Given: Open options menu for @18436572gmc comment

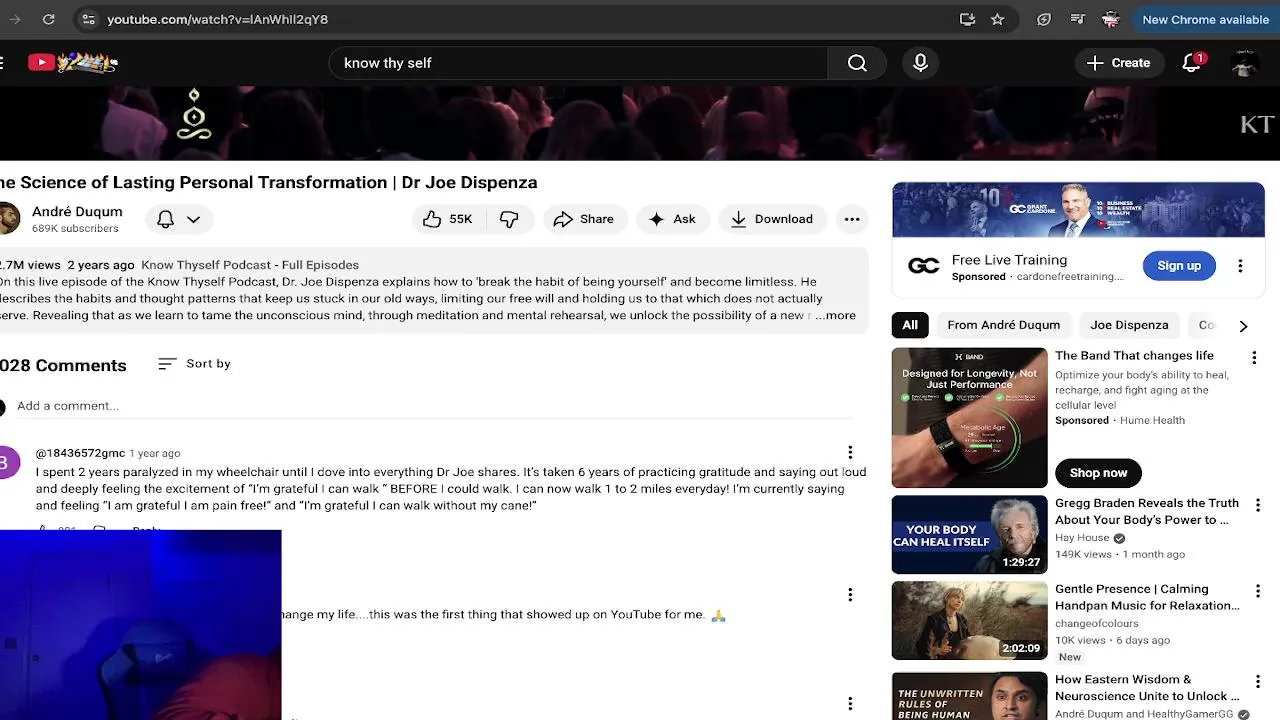Looking at the screenshot, I should click(850, 453).
